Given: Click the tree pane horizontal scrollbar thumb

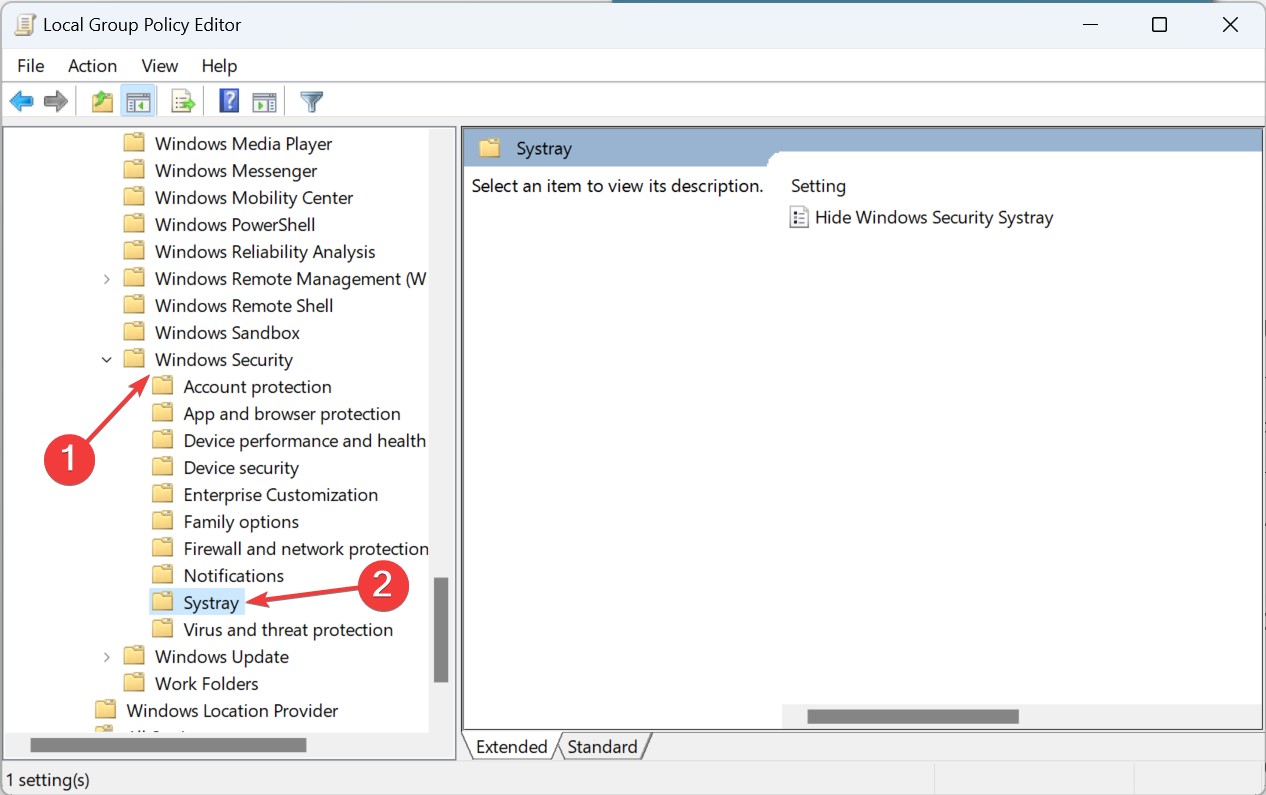Looking at the screenshot, I should [x=168, y=745].
